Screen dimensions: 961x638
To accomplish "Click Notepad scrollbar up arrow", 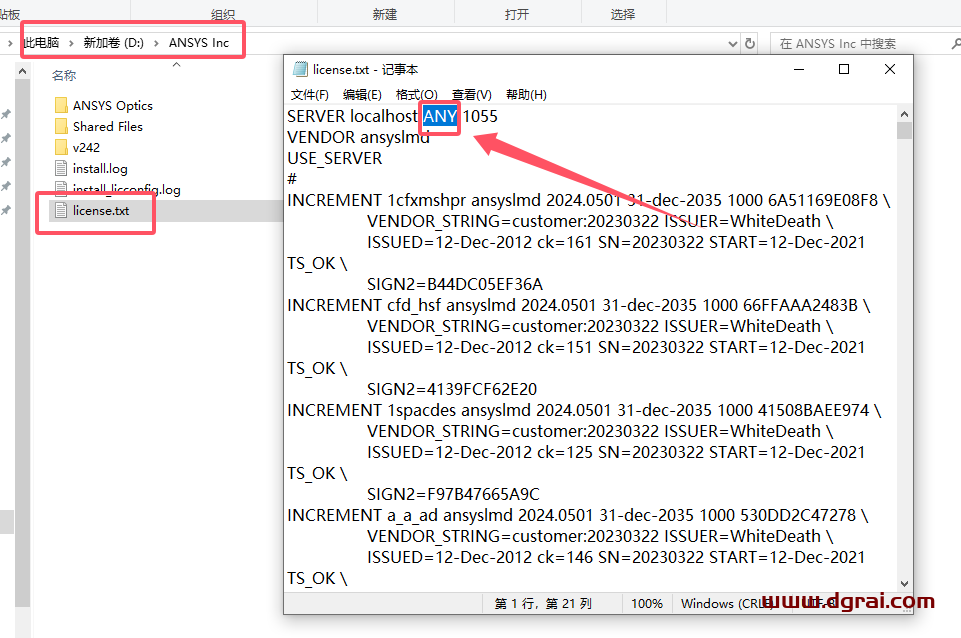I will 904,114.
